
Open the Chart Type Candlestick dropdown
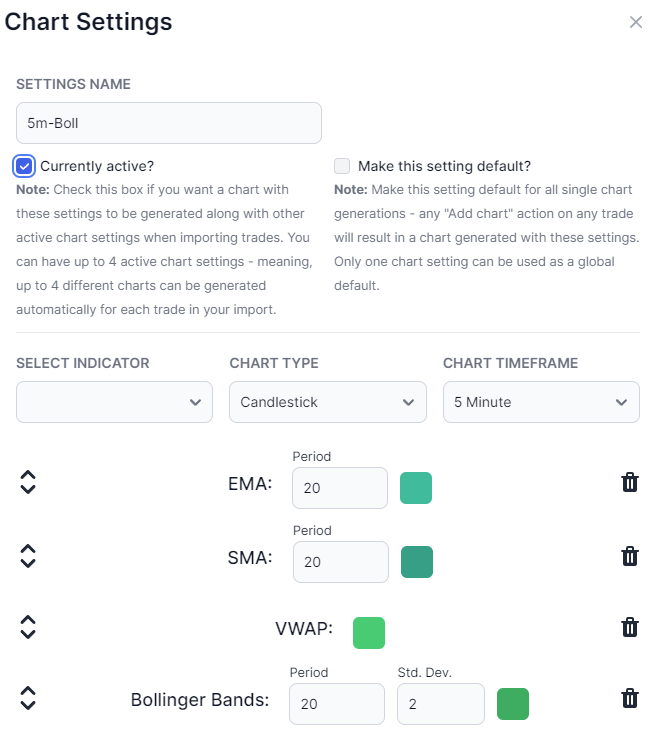[328, 402]
